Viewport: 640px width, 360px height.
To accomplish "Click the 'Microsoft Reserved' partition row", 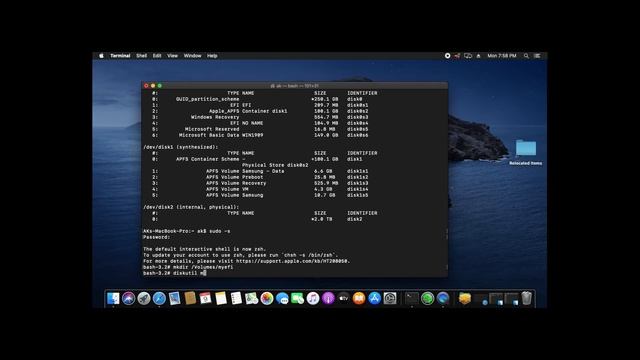I will pyautogui.click(x=260, y=129).
